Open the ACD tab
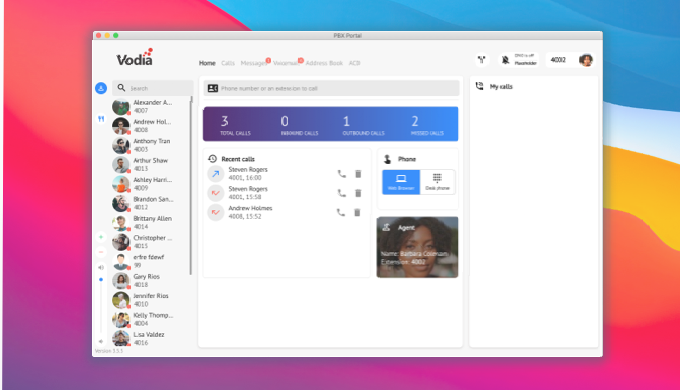This screenshot has height=390, width=680. [355, 63]
